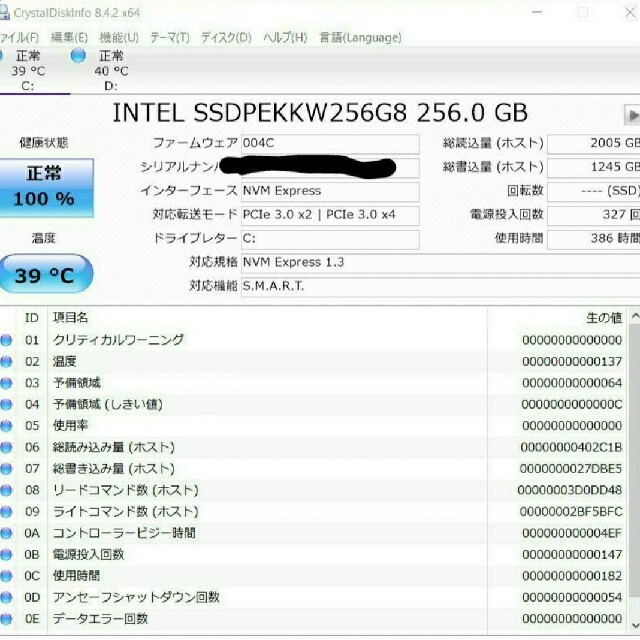Click the ID column header
This screenshot has width=640, height=640.
pos(32,318)
